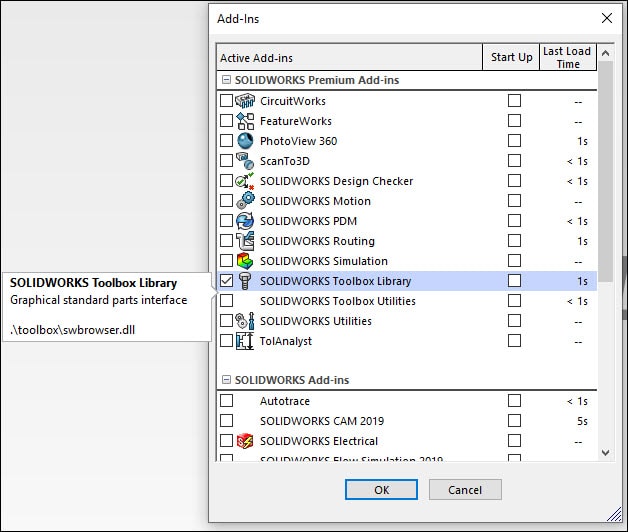Click the vertical scrollbar thumb
Image resolution: width=628 pixels, height=532 pixels.
click(x=606, y=171)
